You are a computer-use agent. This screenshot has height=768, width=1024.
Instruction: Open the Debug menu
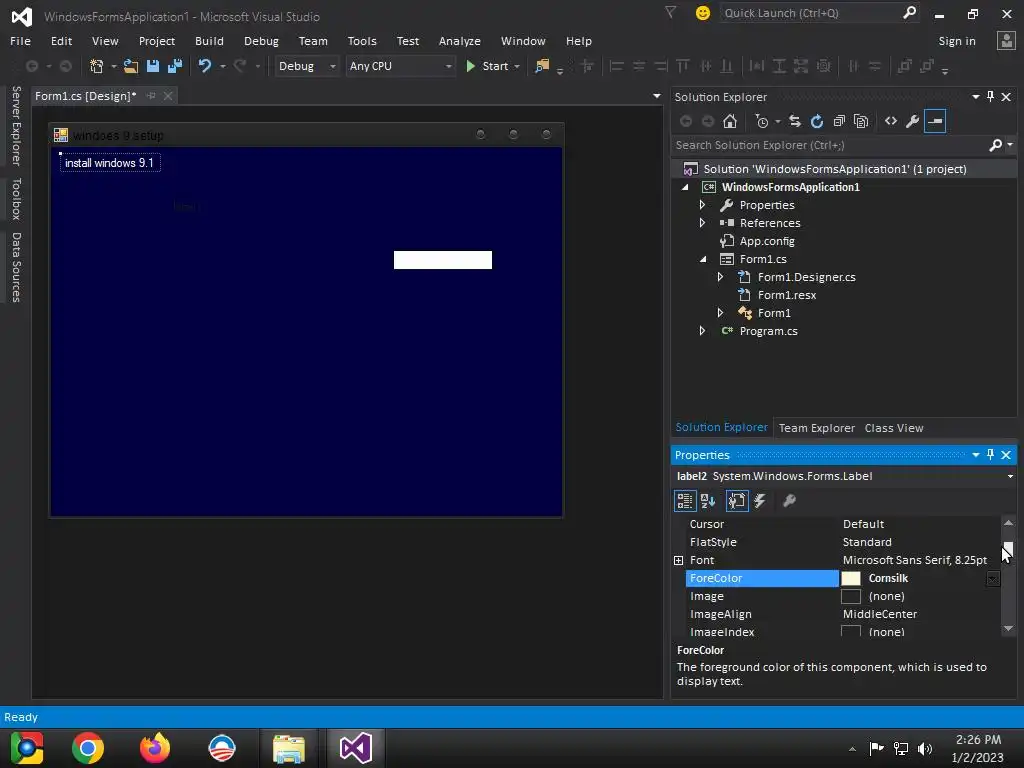[261, 40]
